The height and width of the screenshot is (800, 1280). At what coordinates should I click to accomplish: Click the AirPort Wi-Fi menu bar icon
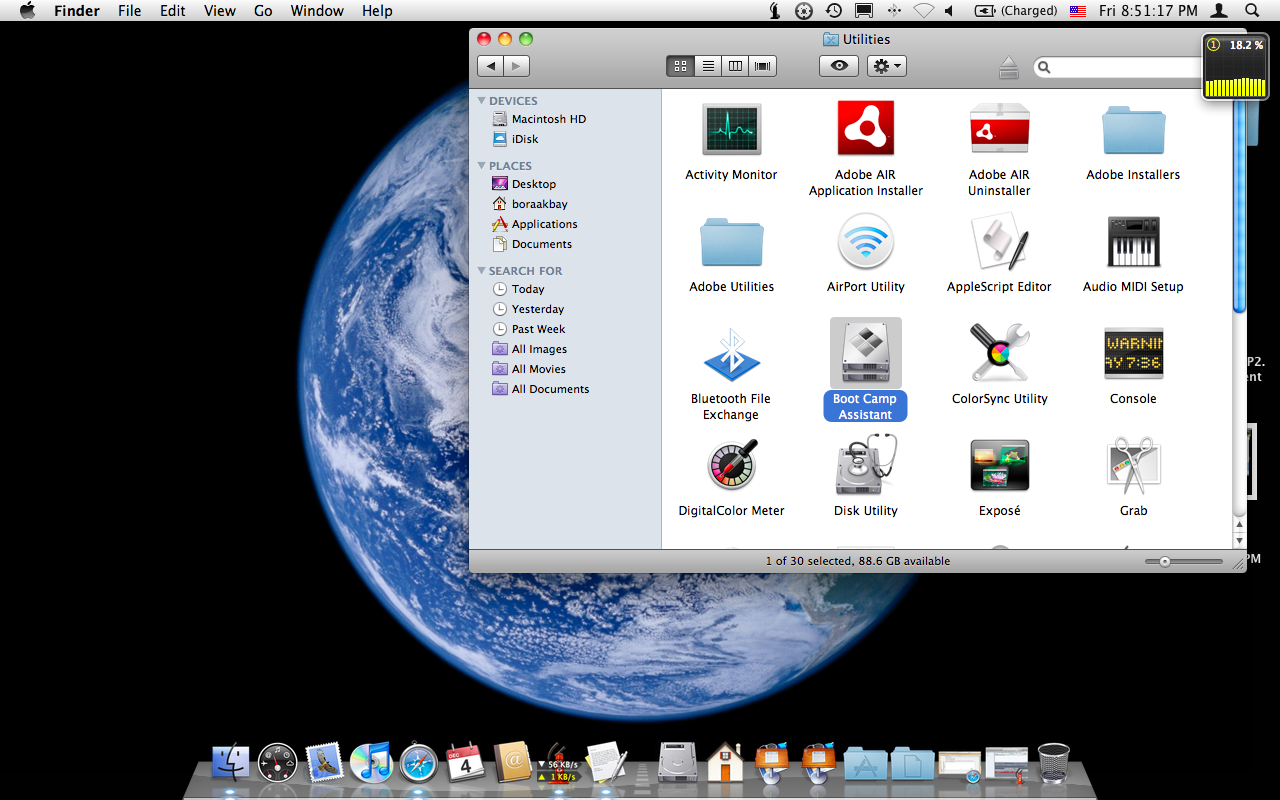923,10
